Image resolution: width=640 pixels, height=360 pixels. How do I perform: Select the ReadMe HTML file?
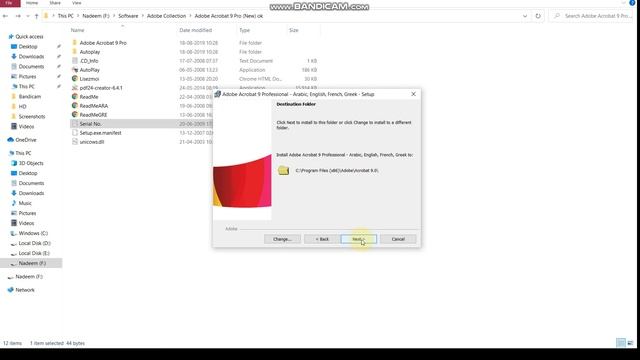pyautogui.click(x=89, y=97)
